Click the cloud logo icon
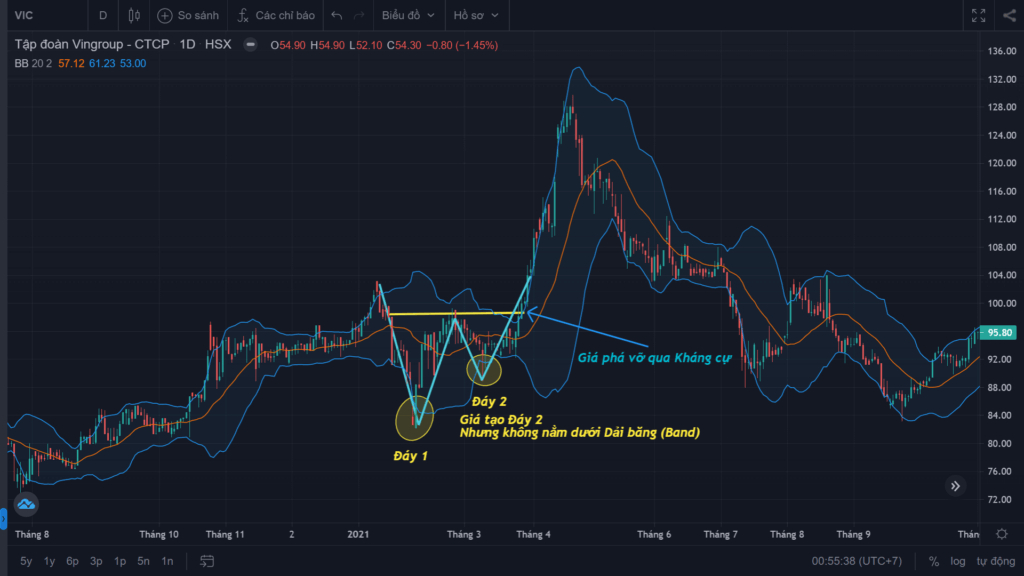 26,504
